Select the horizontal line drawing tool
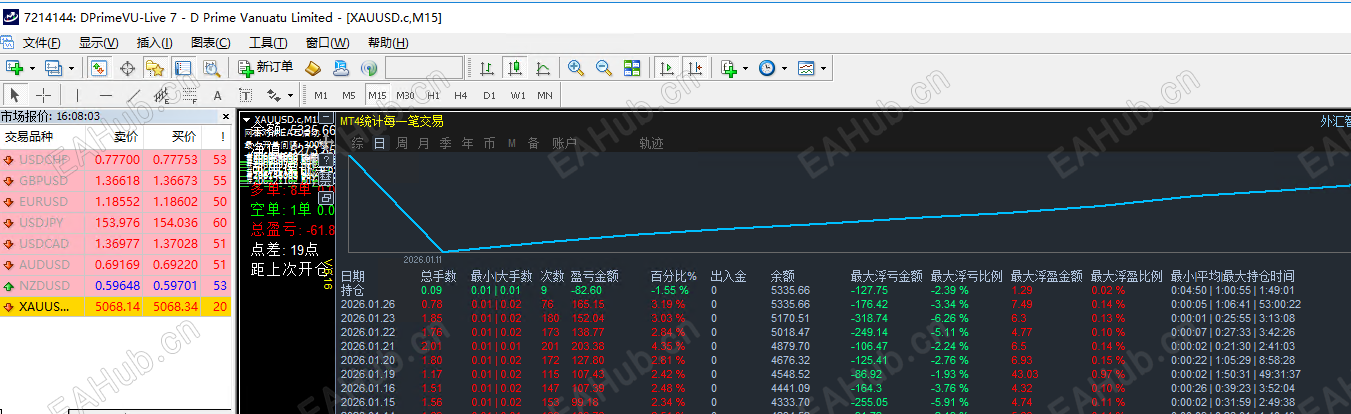The image size is (1351, 414). click(x=105, y=95)
